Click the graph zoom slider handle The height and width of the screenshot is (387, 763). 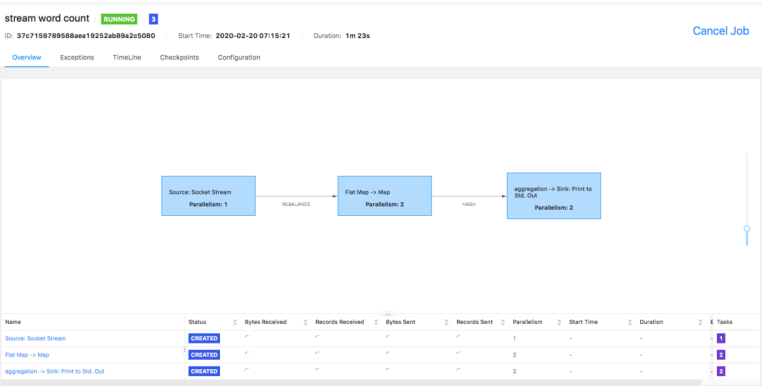[747, 228]
